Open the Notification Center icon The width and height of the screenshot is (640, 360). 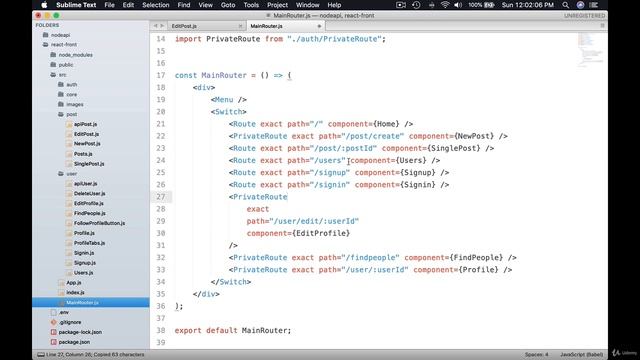coord(594,5)
